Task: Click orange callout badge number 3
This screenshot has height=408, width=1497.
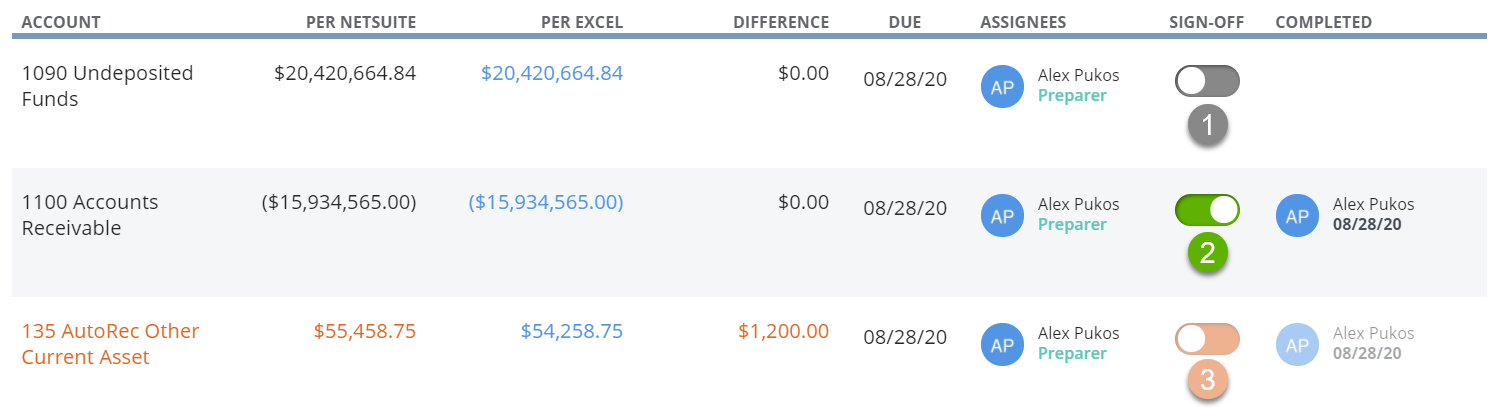Action: (x=1207, y=380)
